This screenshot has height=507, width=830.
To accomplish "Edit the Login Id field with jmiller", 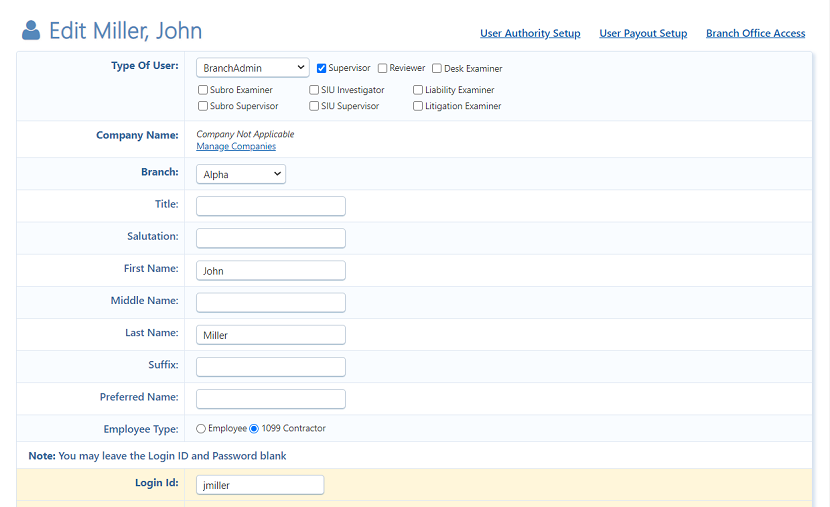I will pyautogui.click(x=260, y=485).
